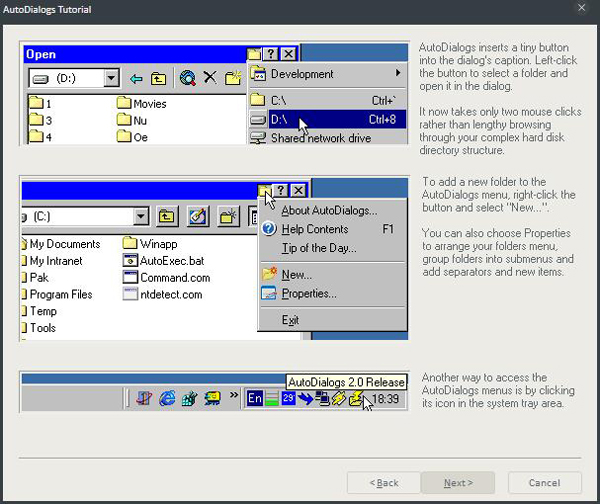Click the black X delete icon in toolbar
600x504 pixels.
coord(210,77)
